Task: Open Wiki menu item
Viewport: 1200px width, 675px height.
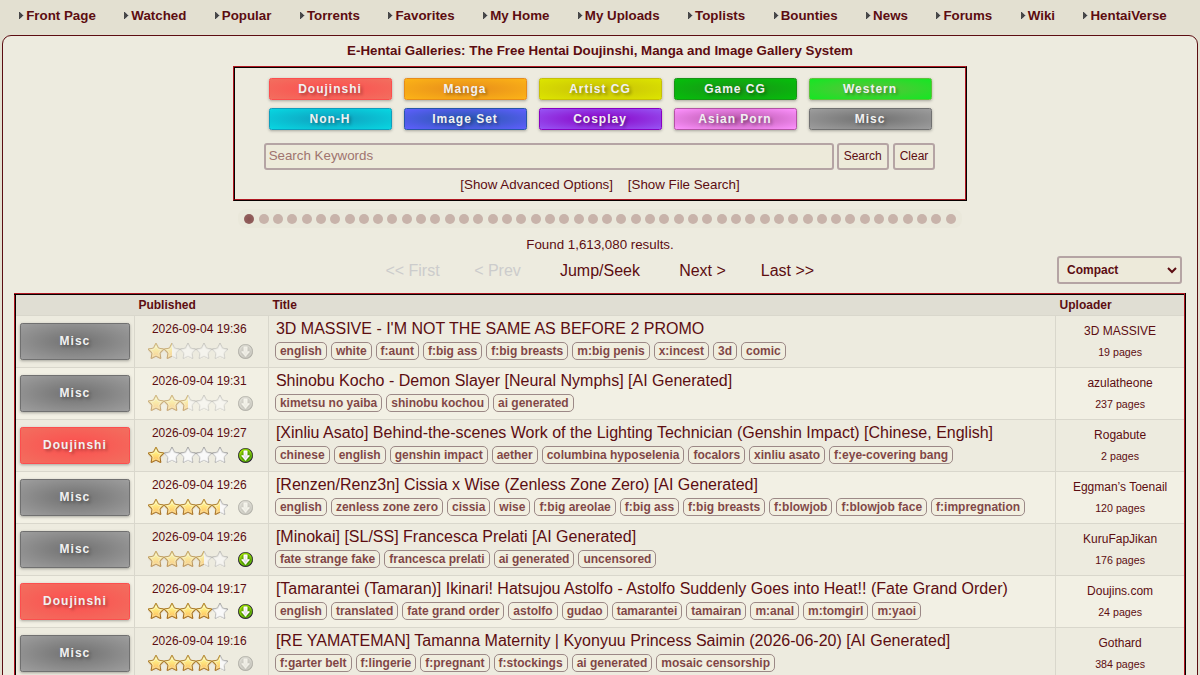Action: pos(1041,16)
